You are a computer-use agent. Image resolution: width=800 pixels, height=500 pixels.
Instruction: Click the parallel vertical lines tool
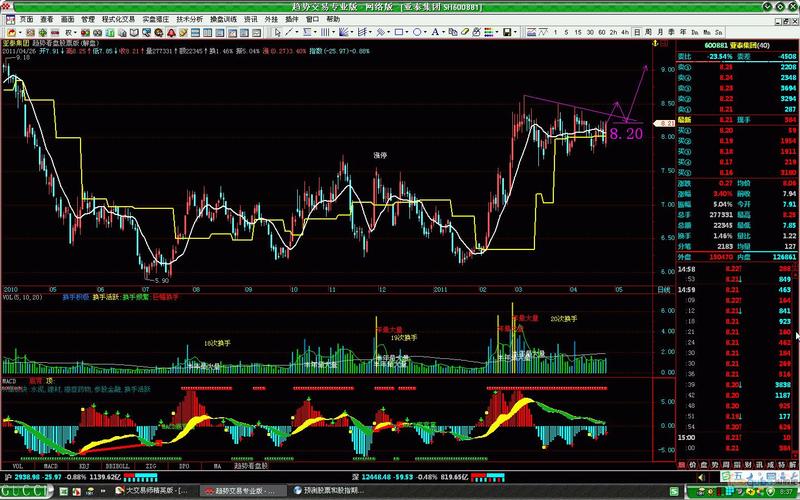coord(324,32)
